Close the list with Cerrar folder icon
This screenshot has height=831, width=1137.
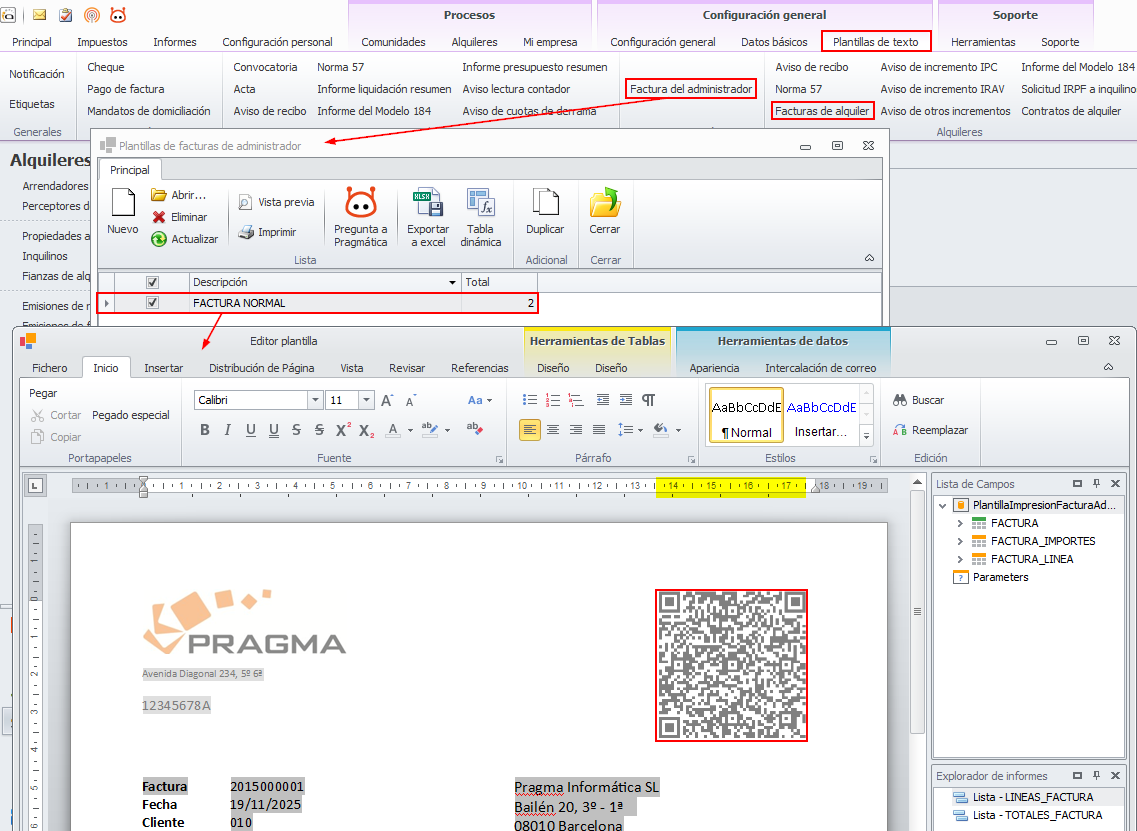(605, 202)
